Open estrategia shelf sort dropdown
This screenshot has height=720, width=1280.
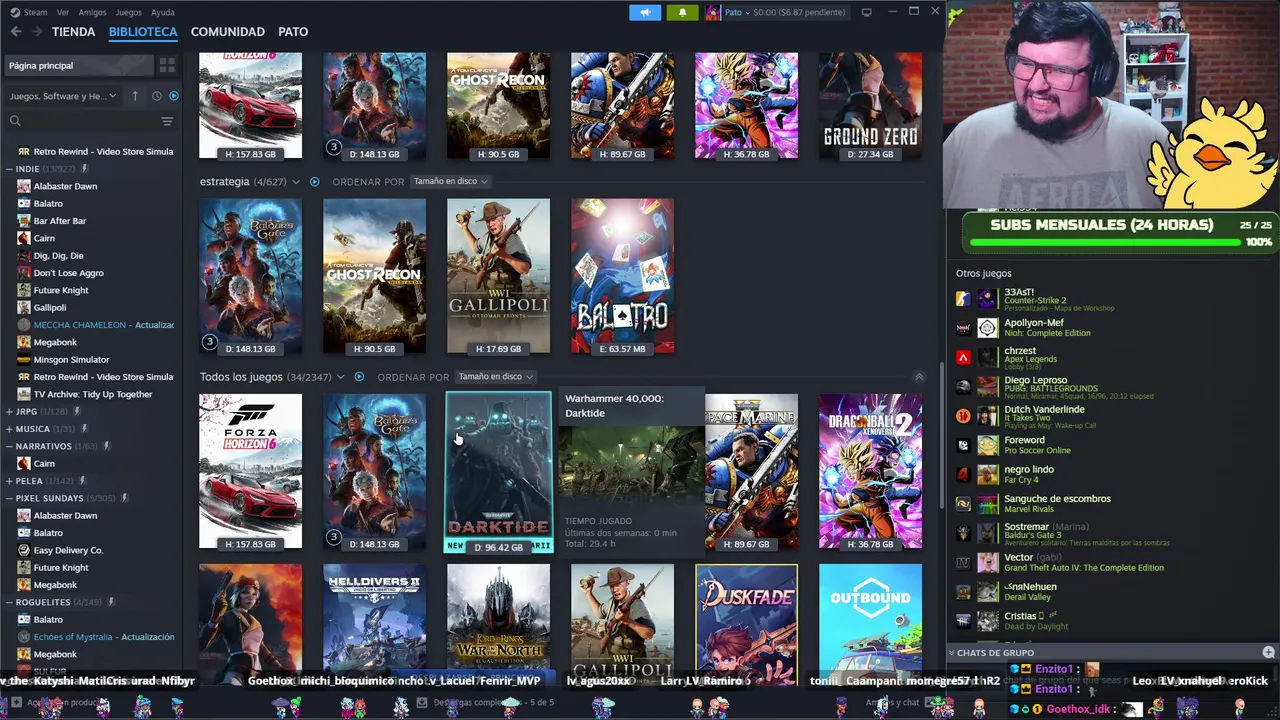coord(450,182)
